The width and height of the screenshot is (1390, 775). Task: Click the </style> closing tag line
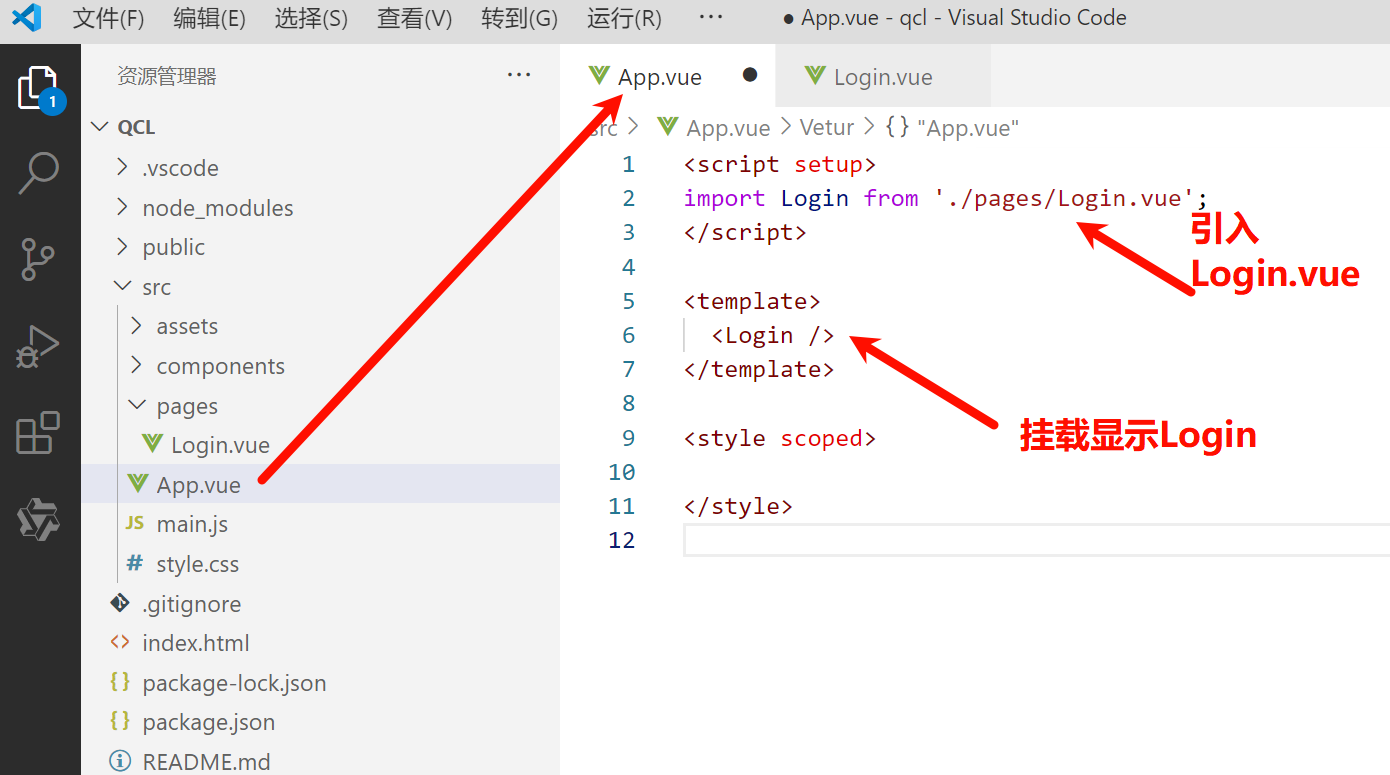[x=738, y=506]
